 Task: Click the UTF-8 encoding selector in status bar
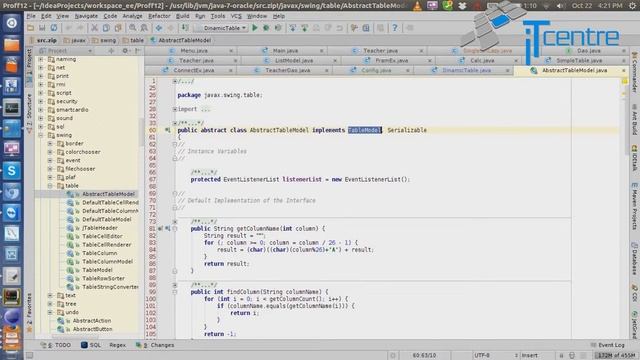(x=496, y=356)
